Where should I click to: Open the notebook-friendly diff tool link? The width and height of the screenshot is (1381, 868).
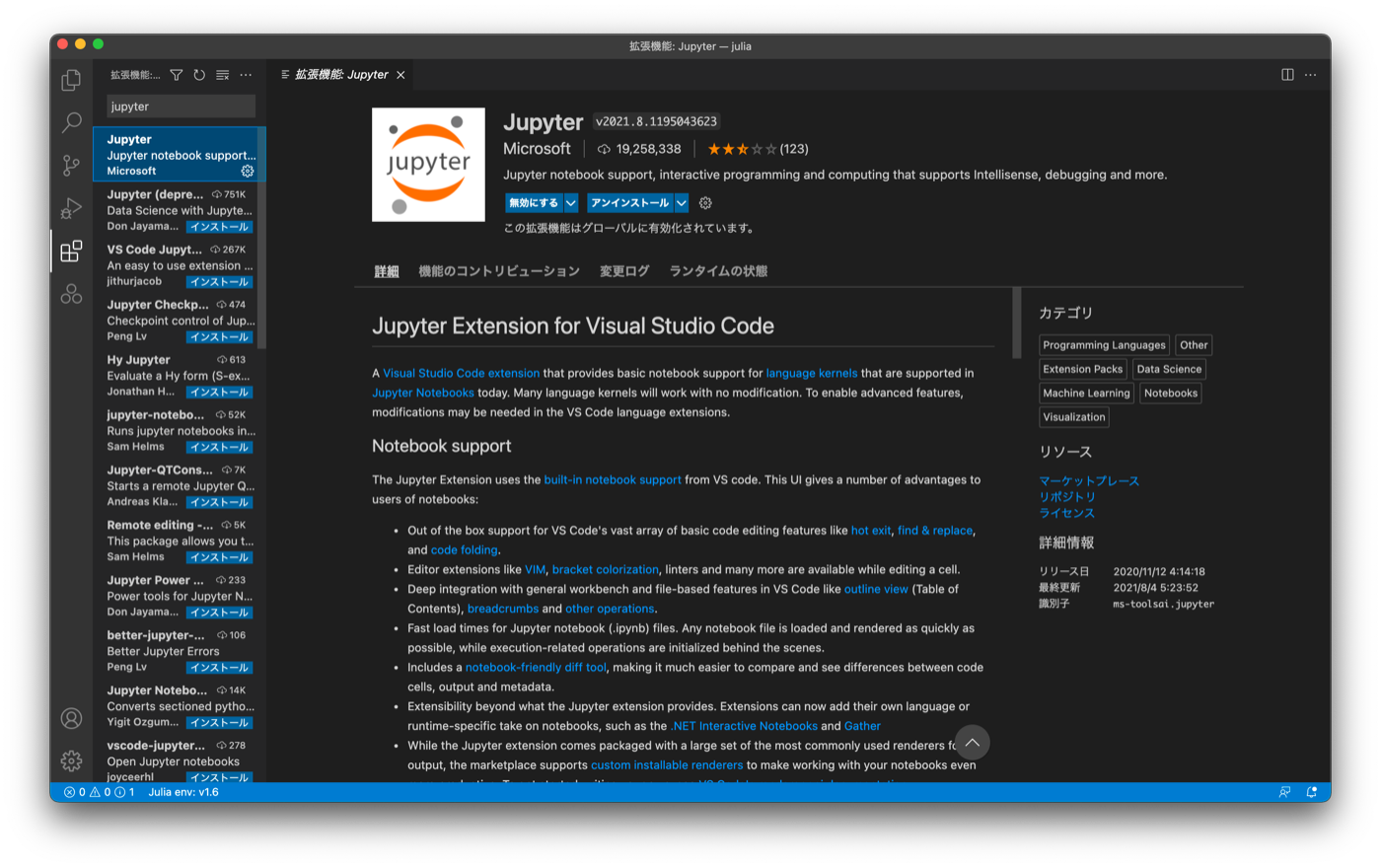coord(536,667)
